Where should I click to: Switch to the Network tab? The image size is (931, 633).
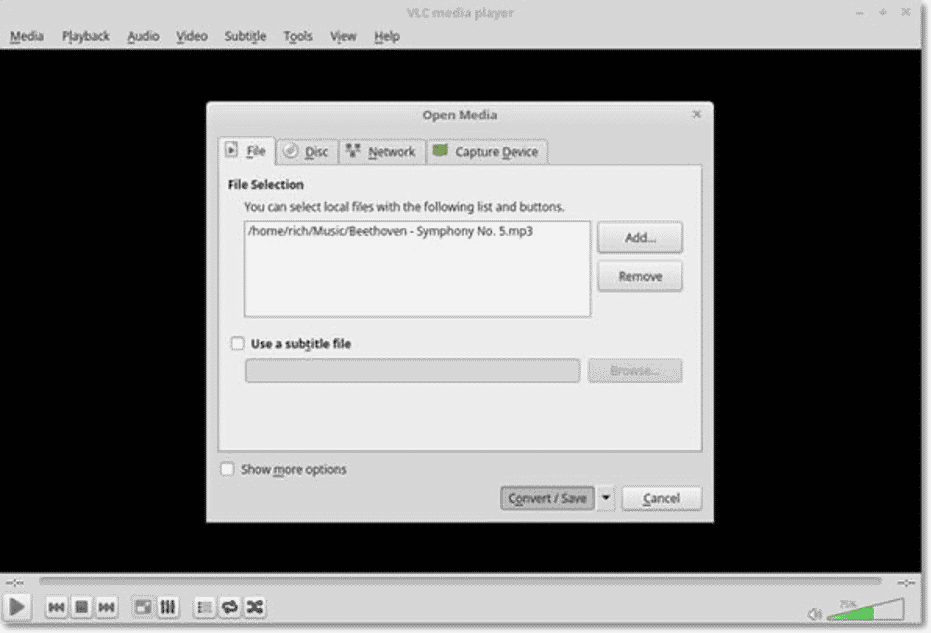[381, 151]
